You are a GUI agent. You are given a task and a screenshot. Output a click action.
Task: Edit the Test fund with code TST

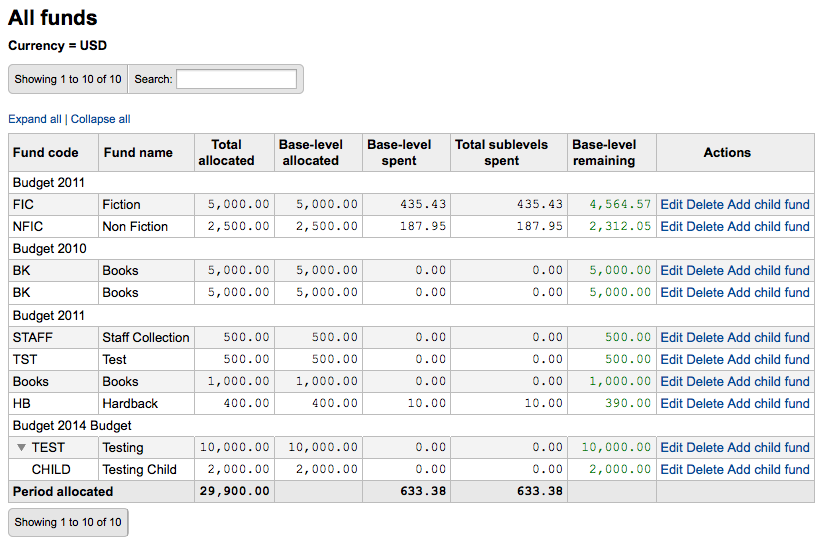click(671, 359)
